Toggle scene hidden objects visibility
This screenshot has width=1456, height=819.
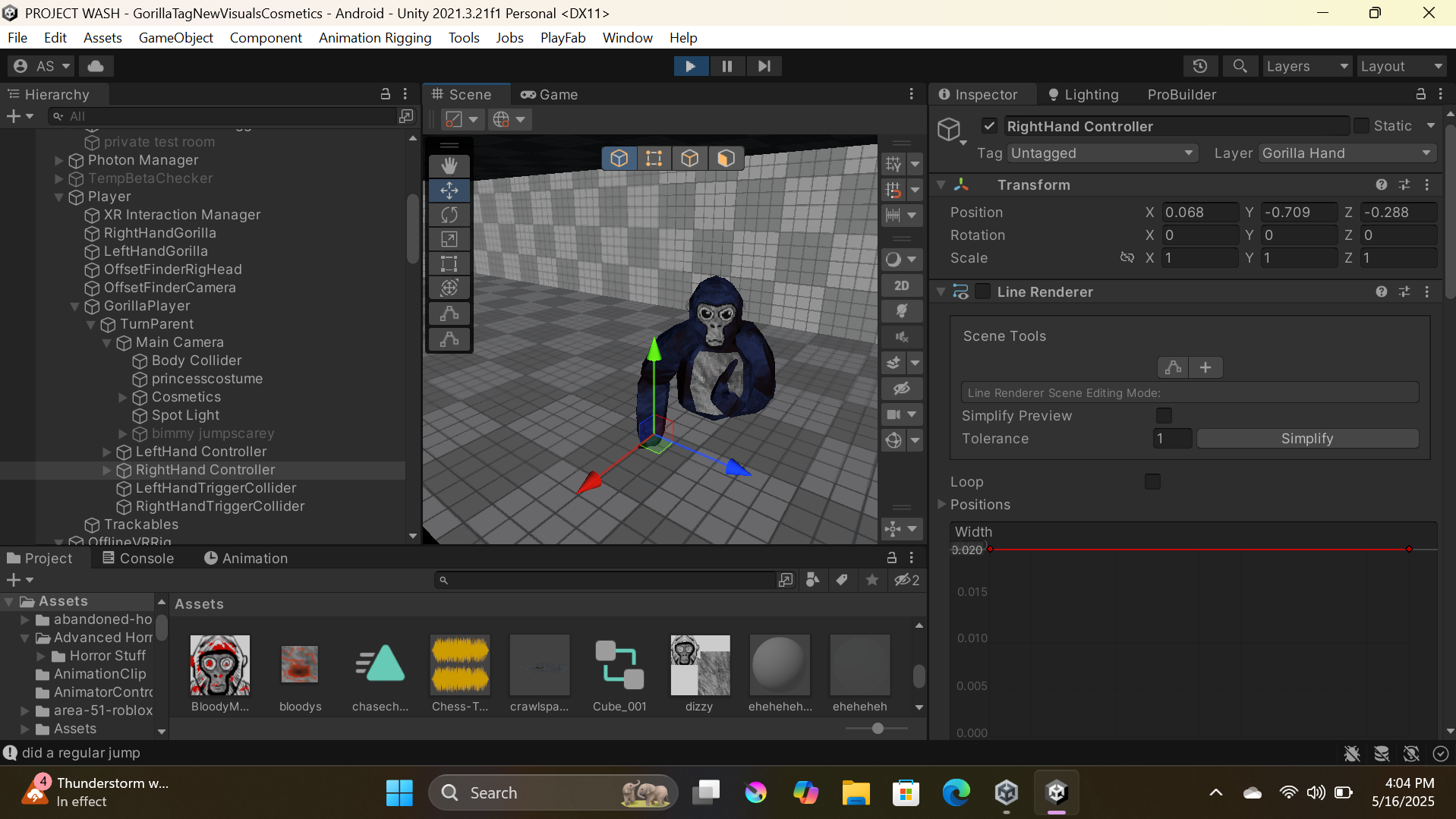coord(902,389)
